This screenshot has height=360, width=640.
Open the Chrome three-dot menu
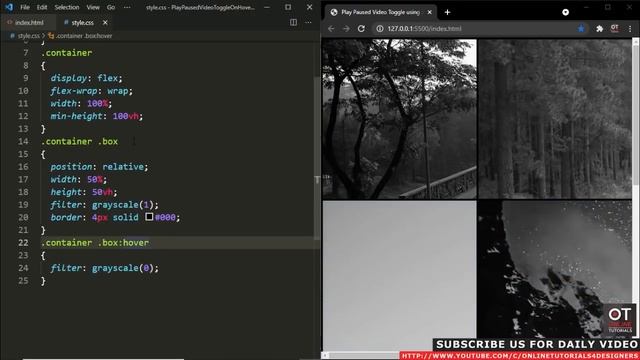pyautogui.click(x=630, y=29)
